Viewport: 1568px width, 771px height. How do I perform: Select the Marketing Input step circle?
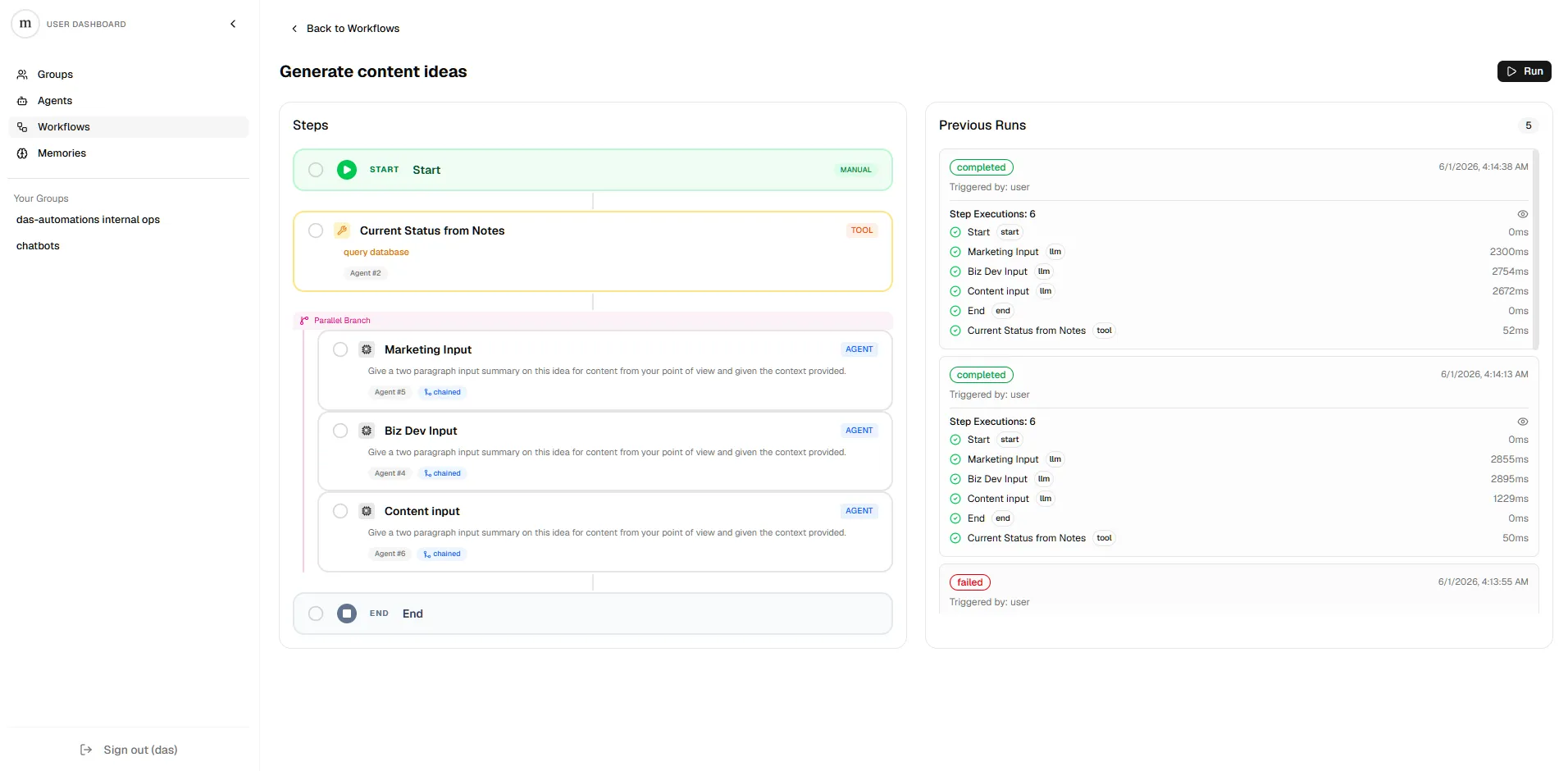pos(340,349)
